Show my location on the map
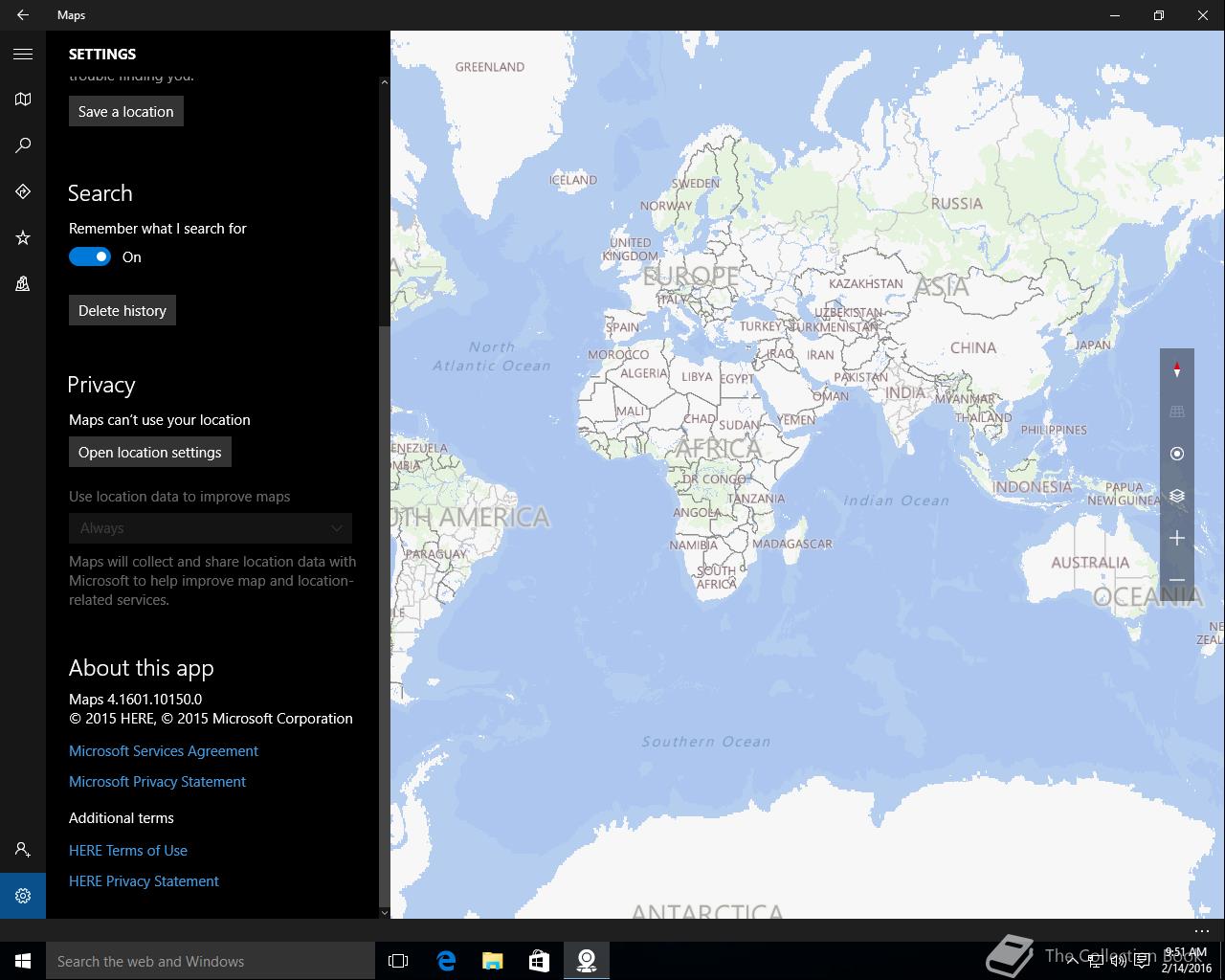 [1177, 454]
